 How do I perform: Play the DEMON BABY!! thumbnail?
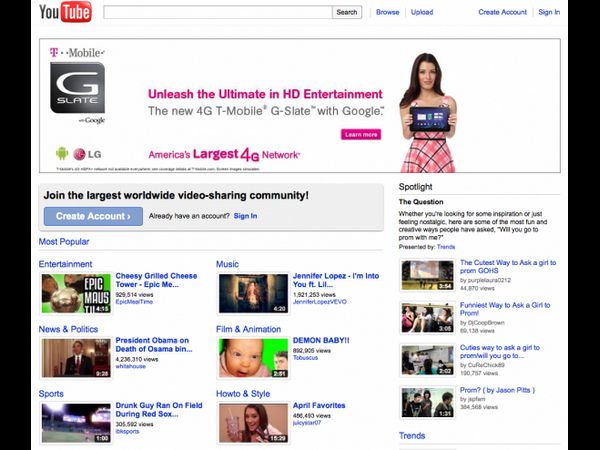point(253,358)
